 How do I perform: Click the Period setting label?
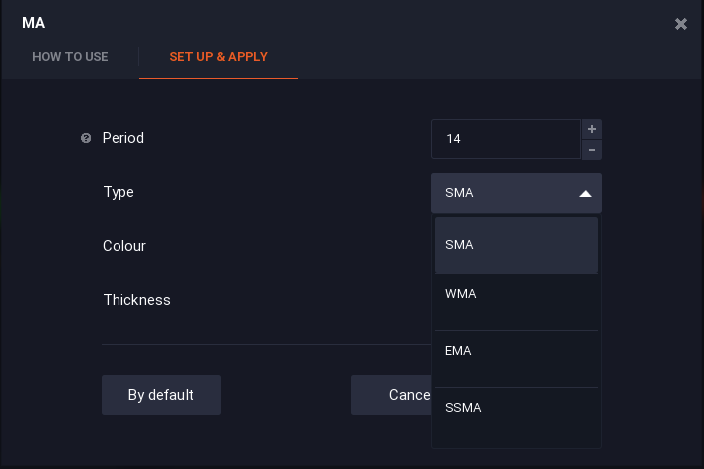123,138
